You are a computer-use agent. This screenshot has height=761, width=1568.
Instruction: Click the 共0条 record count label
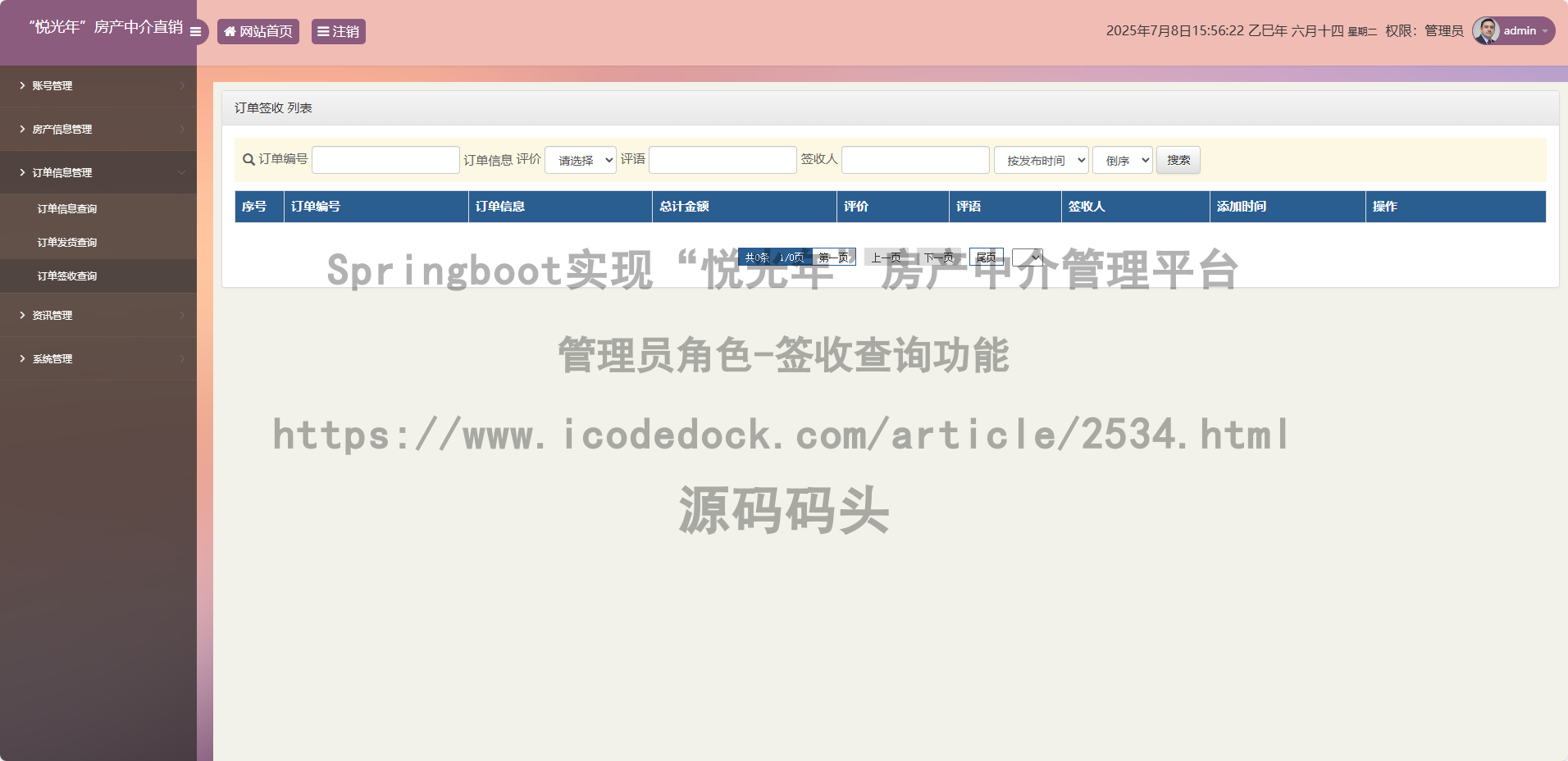756,257
